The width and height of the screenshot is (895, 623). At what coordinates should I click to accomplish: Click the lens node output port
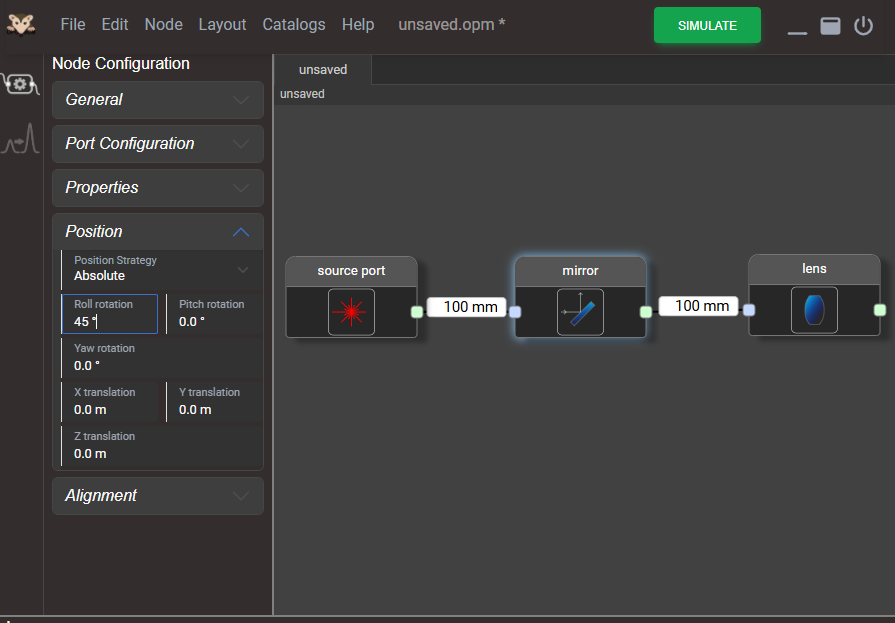click(880, 310)
